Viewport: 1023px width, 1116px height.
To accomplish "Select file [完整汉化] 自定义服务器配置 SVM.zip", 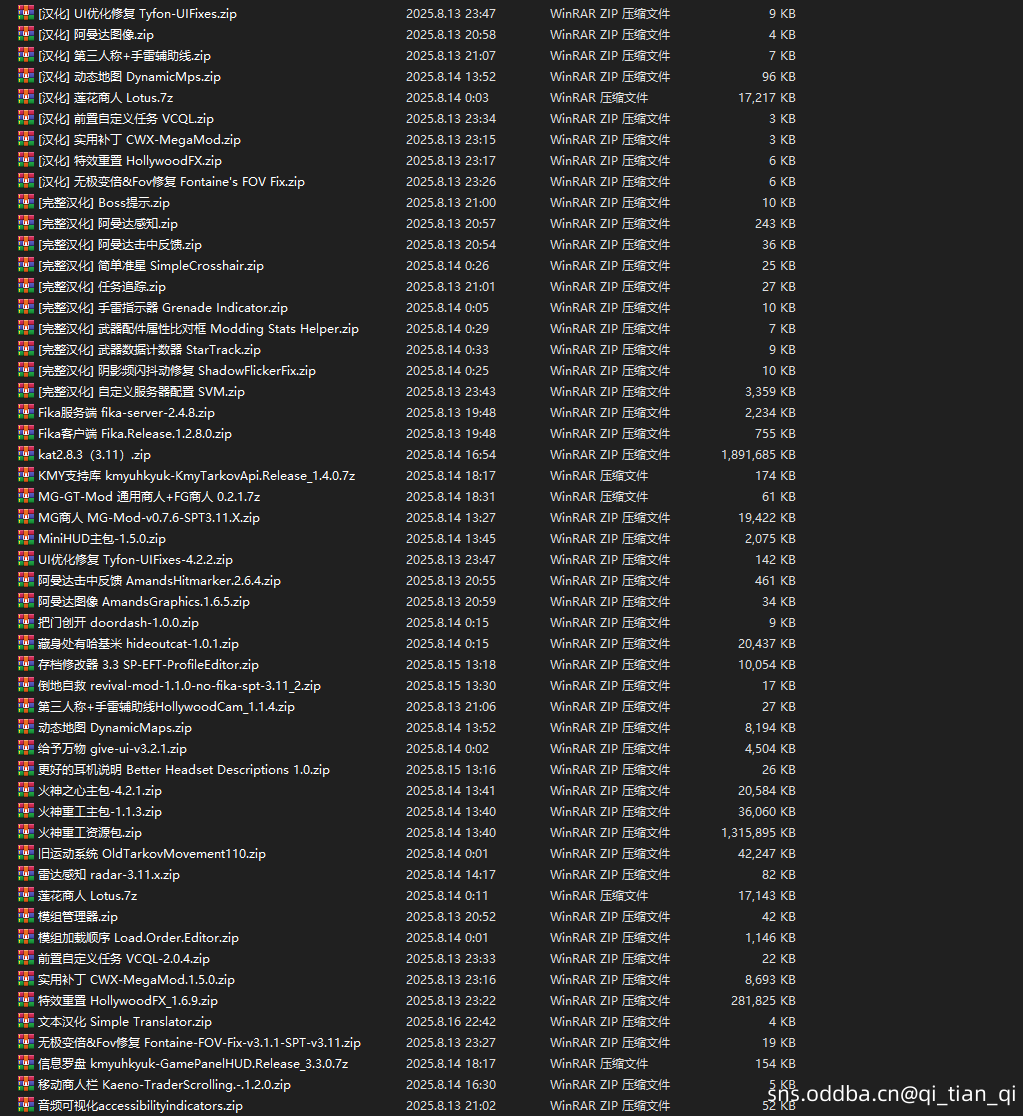I will (142, 391).
